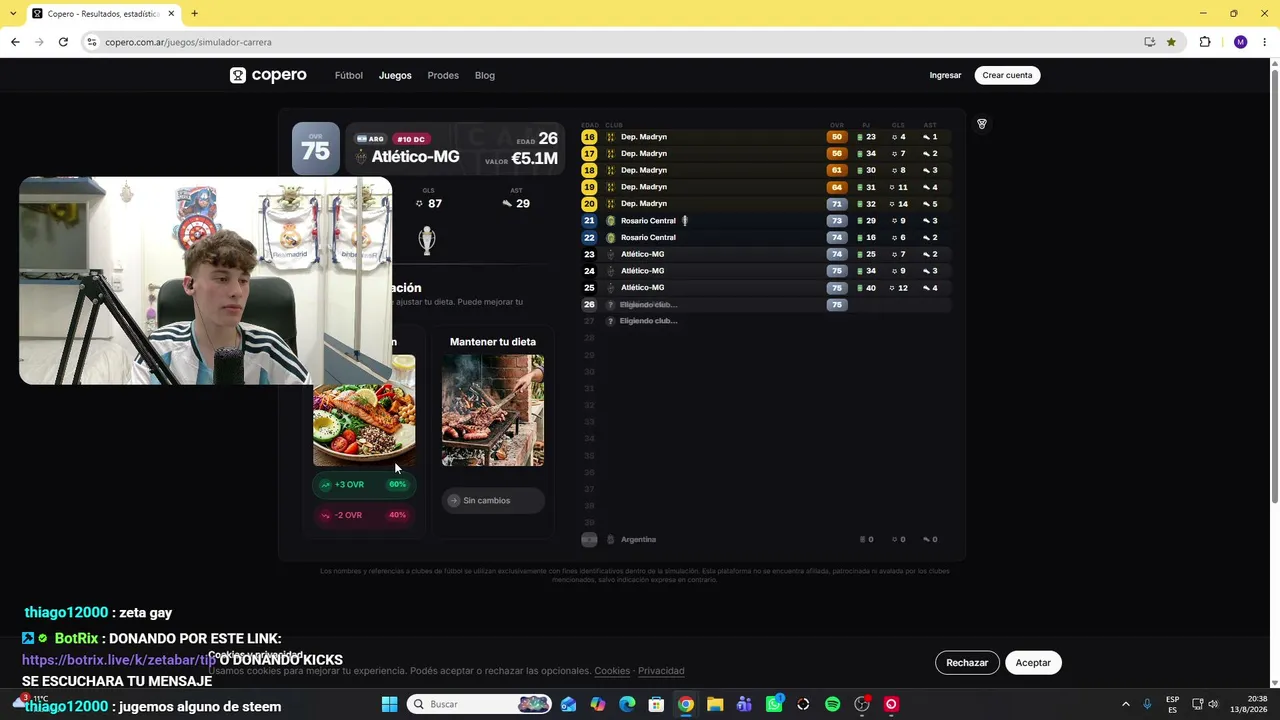Select the age 22 Rosario Central row
Viewport: 1280px width, 720px height.
tap(764, 237)
